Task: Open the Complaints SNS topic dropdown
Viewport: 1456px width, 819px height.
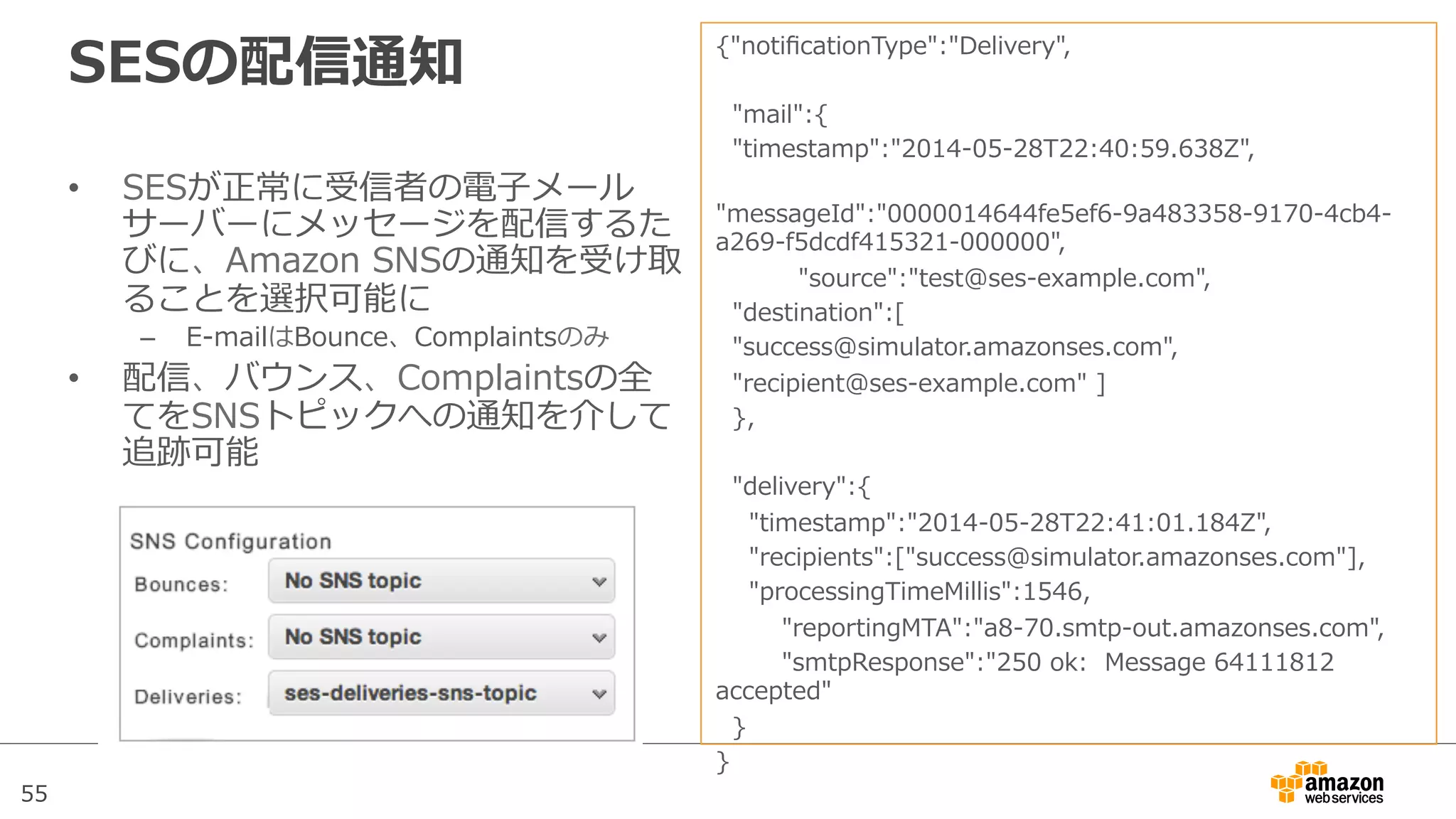Action: tap(441, 637)
